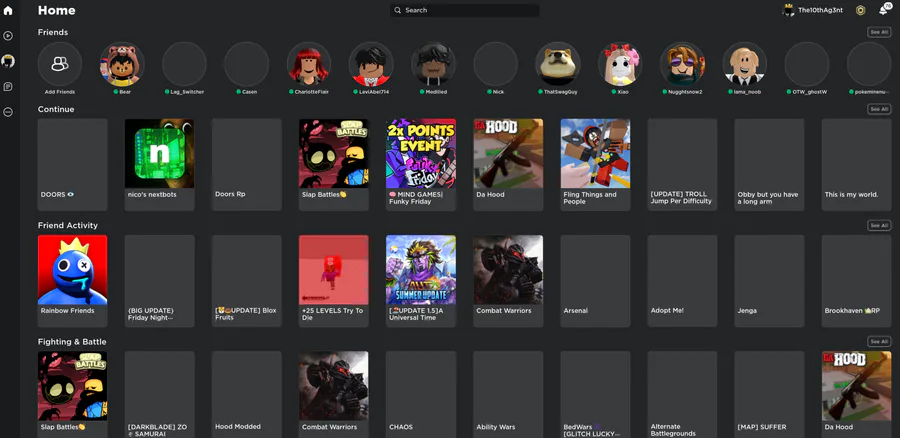The width and height of the screenshot is (900, 438).
Task: Open Alternate Battlegrounds card
Action: click(x=682, y=395)
